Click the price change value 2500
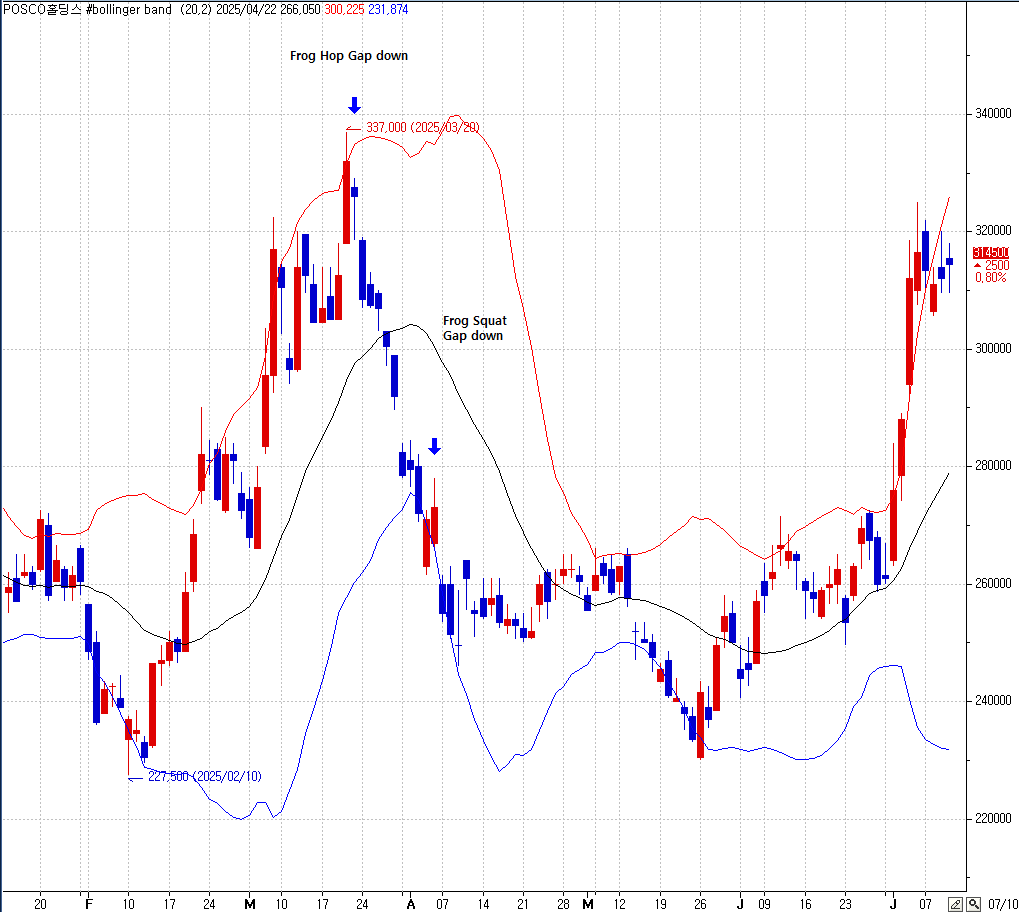This screenshot has height=912, width=1019. [997, 265]
